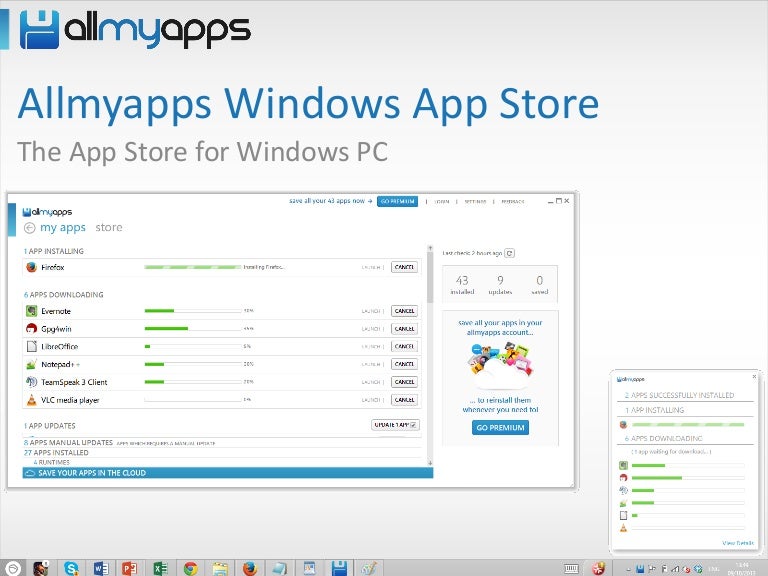Click the back arrow beside my apps
The image size is (768, 576).
pyautogui.click(x=29, y=228)
